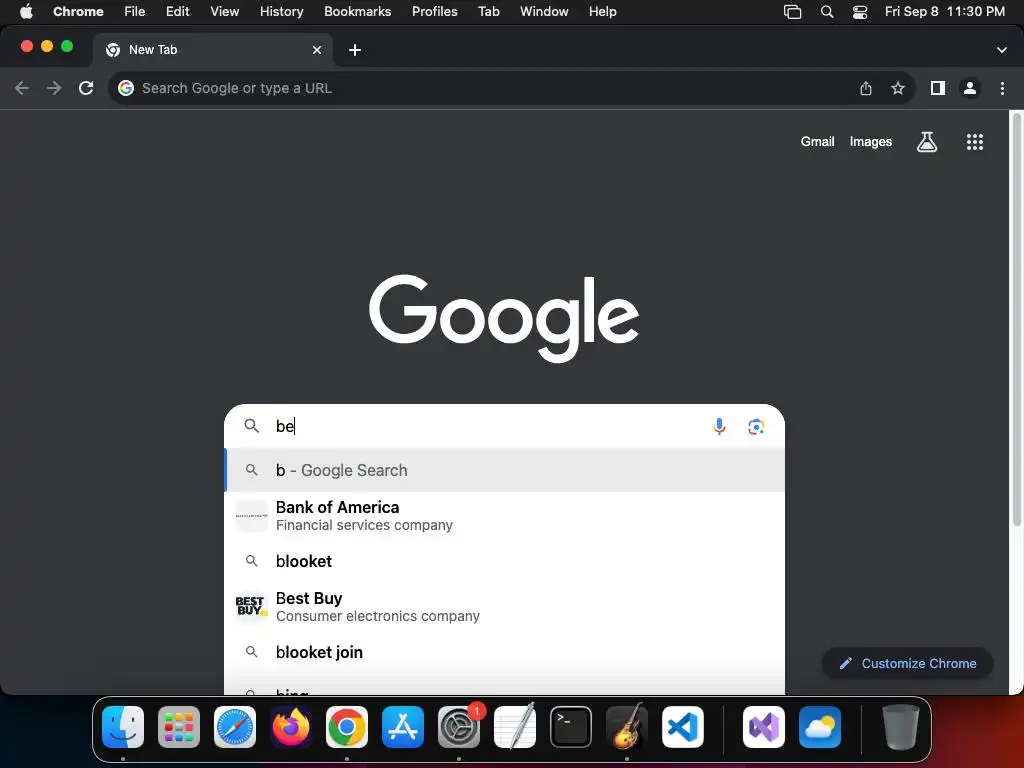Open the View menu
The width and height of the screenshot is (1024, 768).
coord(225,12)
